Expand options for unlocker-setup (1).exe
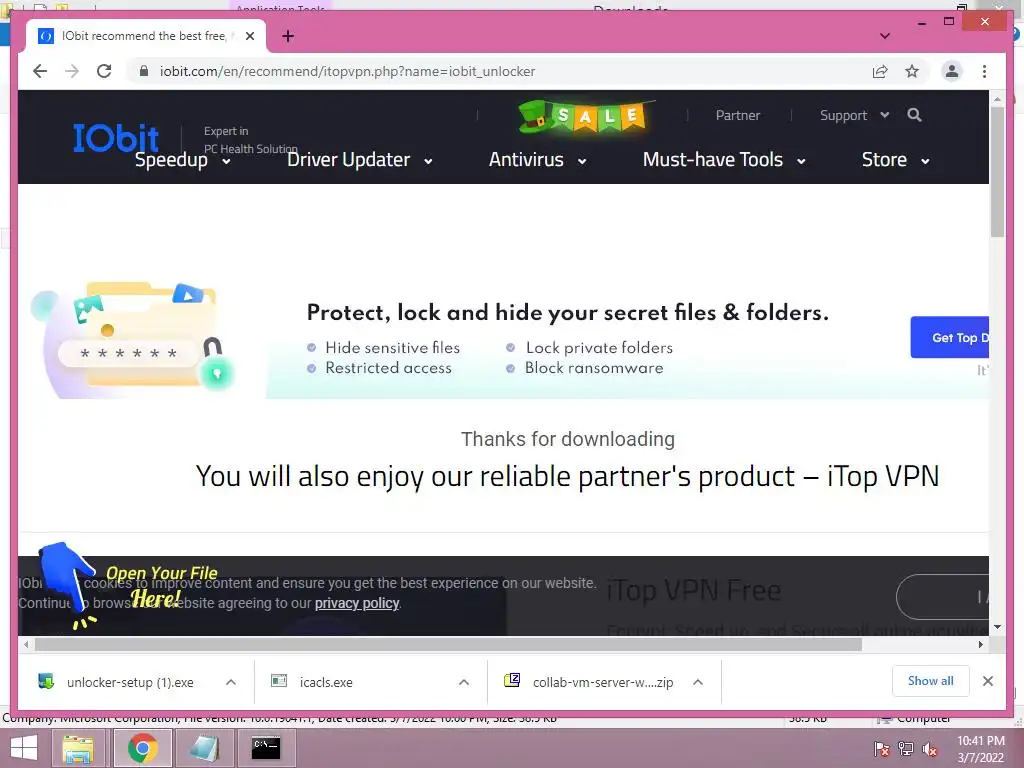Screen dimensions: 1024x768 coord(231,682)
